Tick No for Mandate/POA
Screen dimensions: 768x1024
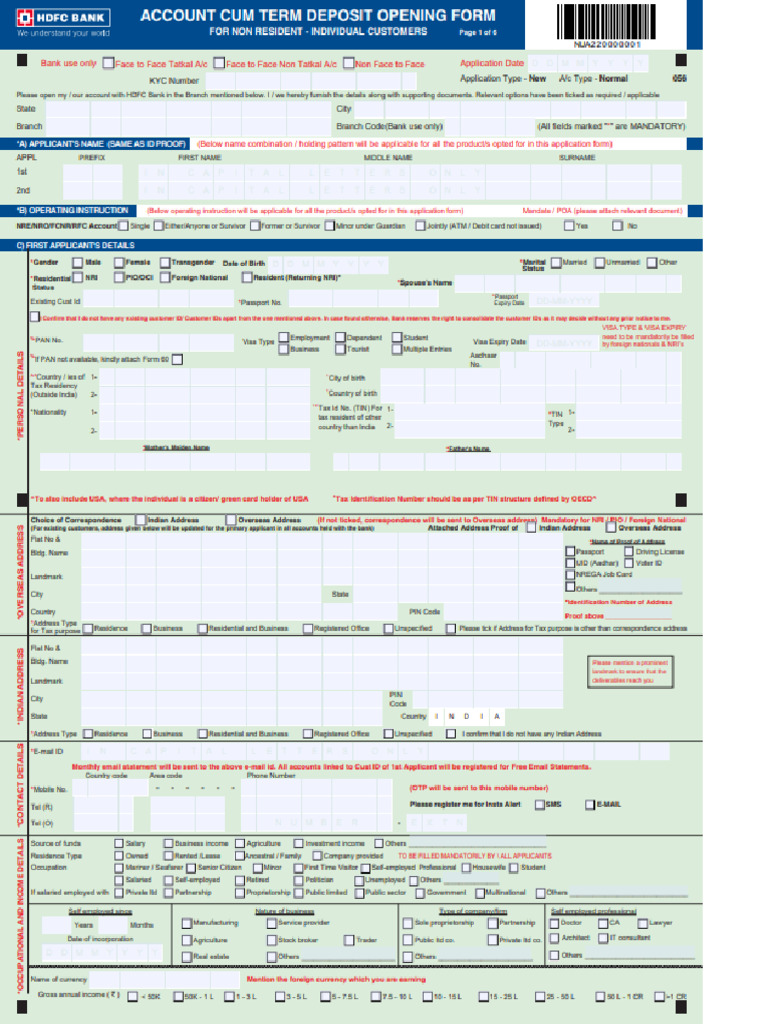(x=618, y=226)
